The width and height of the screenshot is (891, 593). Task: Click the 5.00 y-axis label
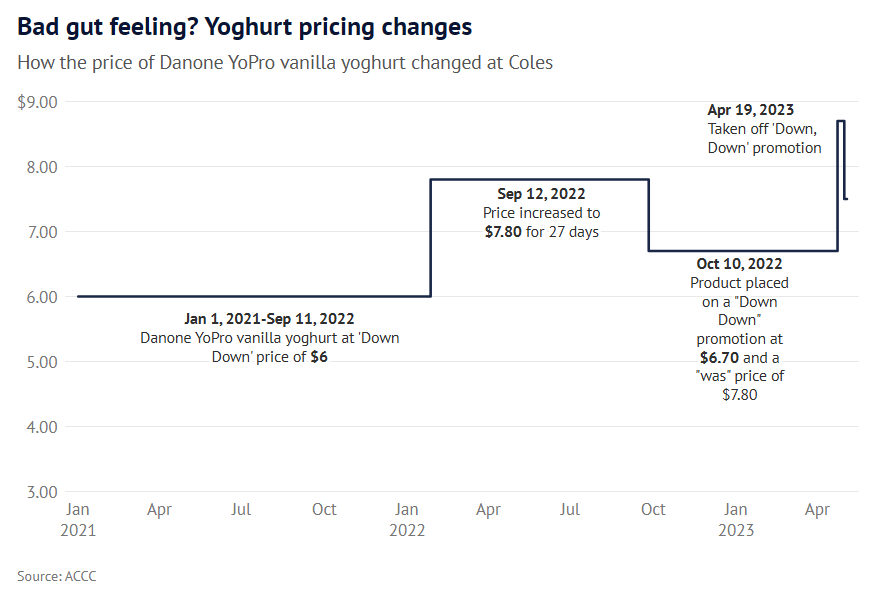point(43,362)
